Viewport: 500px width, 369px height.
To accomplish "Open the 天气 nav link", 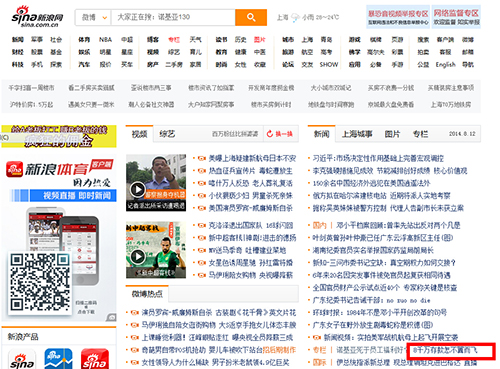I will coord(195,40).
